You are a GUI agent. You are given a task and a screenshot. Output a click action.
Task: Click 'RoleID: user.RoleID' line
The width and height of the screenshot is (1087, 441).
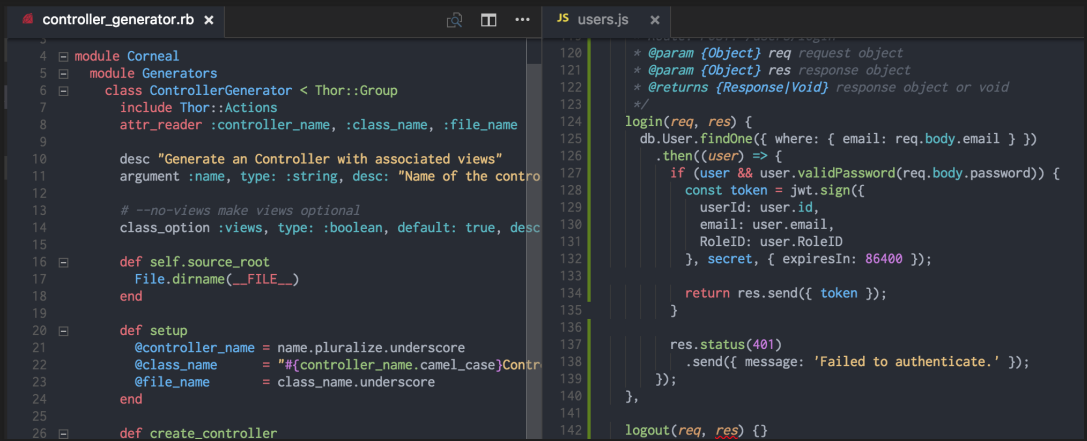click(x=772, y=242)
